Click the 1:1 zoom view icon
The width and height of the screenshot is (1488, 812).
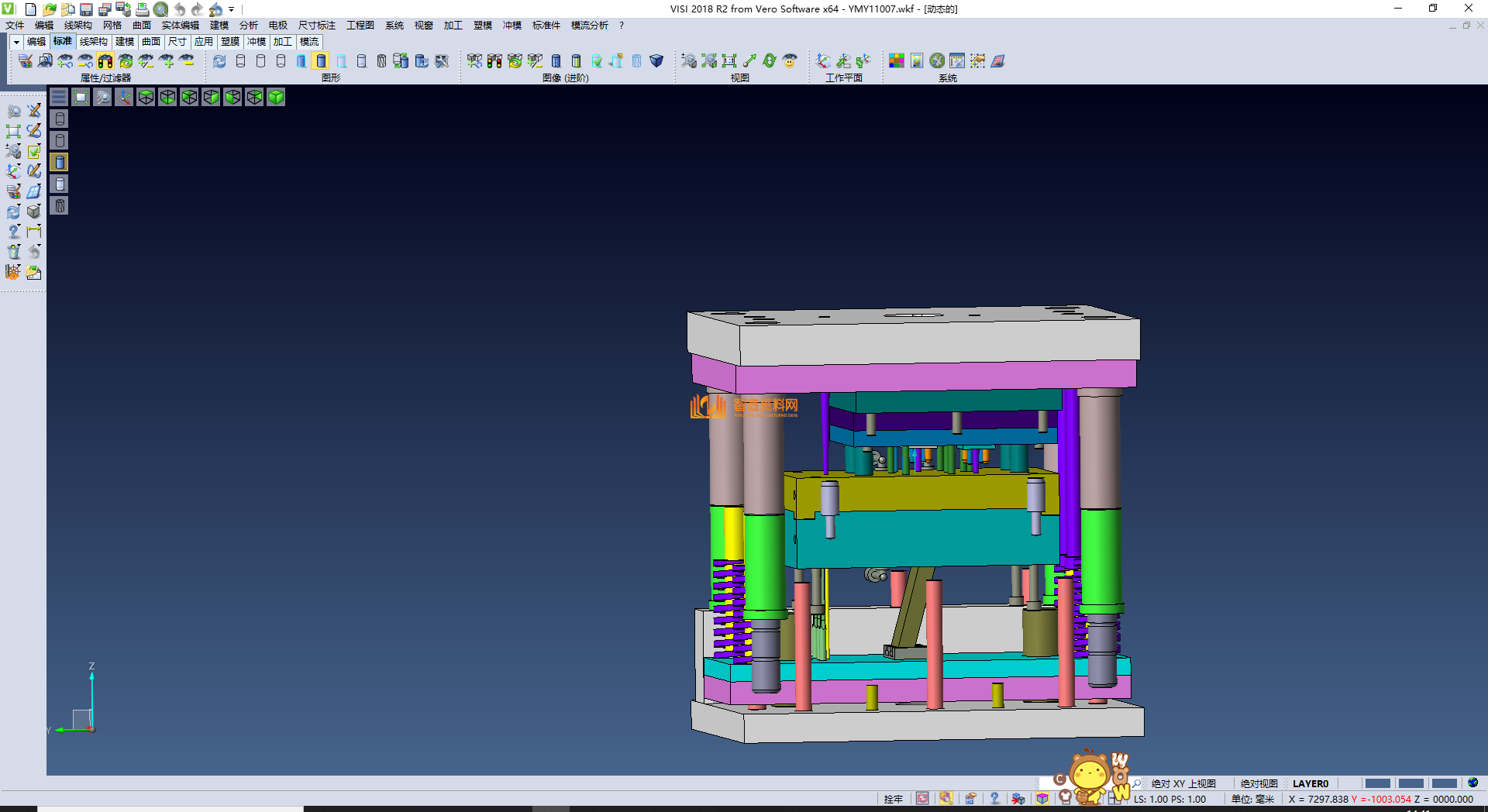coord(729,60)
